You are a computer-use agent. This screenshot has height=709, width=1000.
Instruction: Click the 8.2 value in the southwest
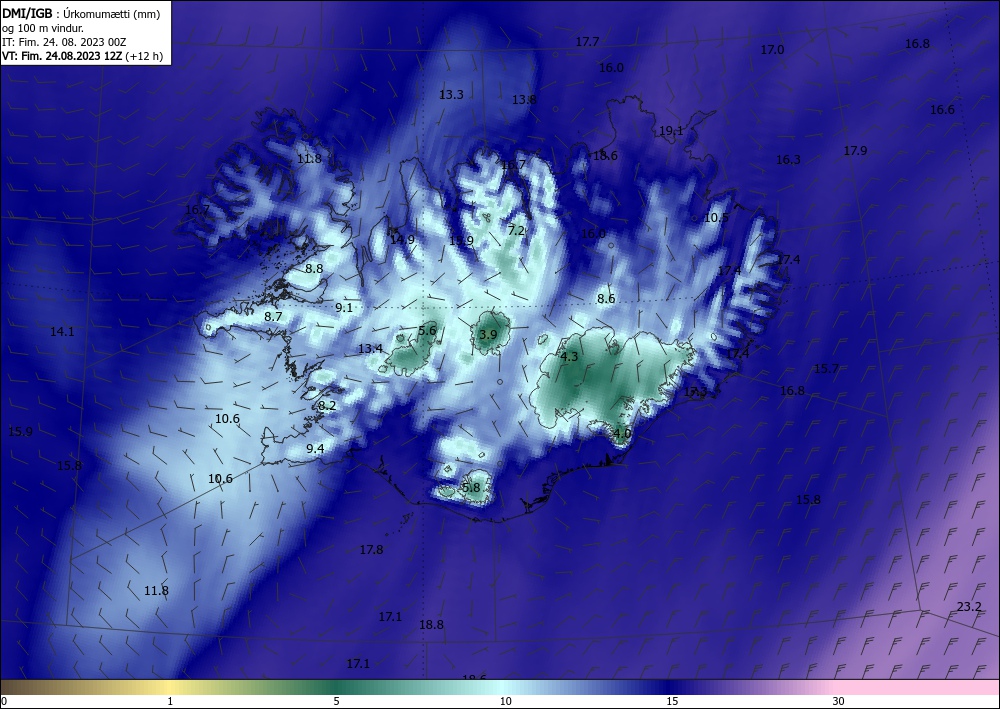[327, 406]
